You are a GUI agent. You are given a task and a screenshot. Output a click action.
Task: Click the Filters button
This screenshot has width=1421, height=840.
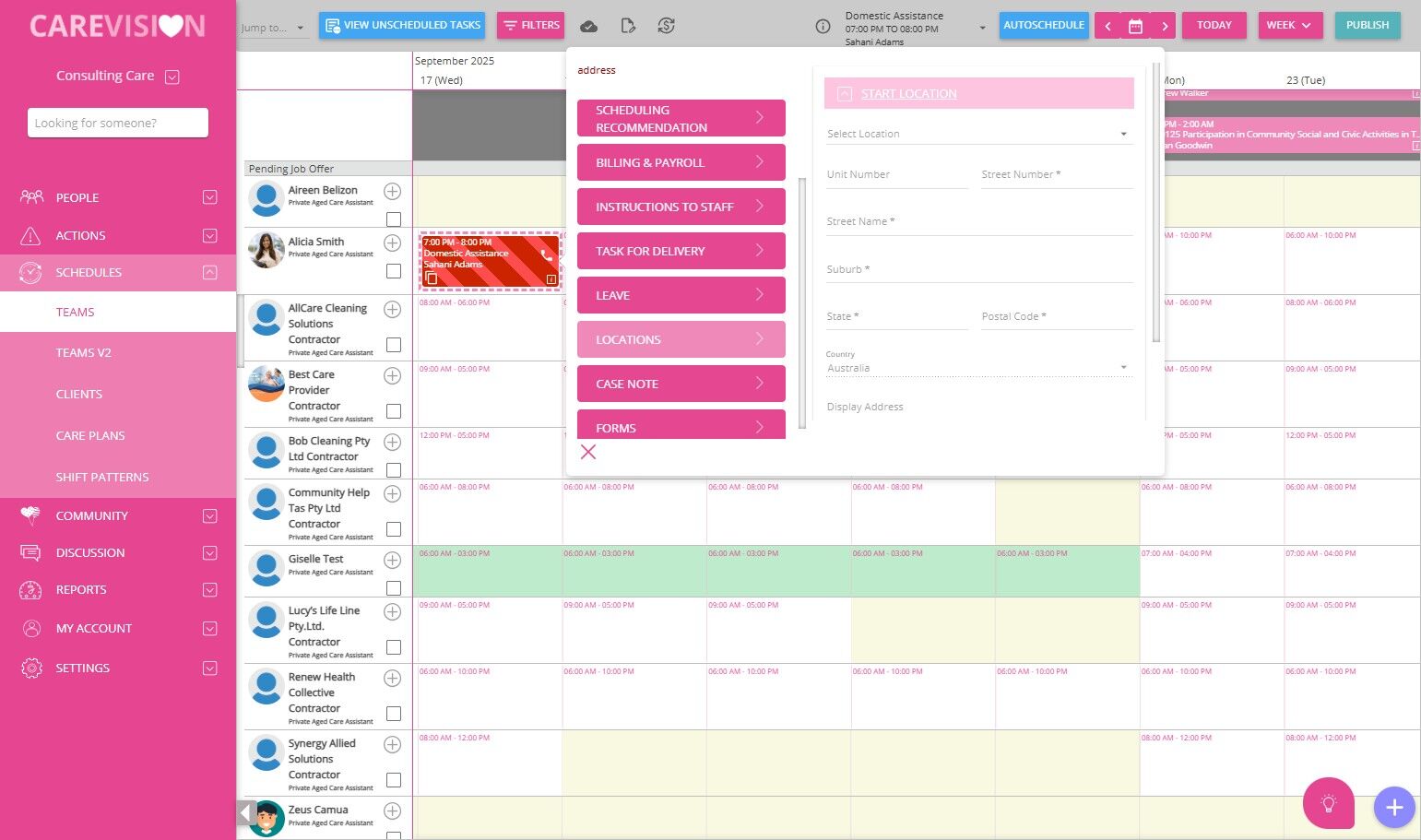tap(531, 26)
